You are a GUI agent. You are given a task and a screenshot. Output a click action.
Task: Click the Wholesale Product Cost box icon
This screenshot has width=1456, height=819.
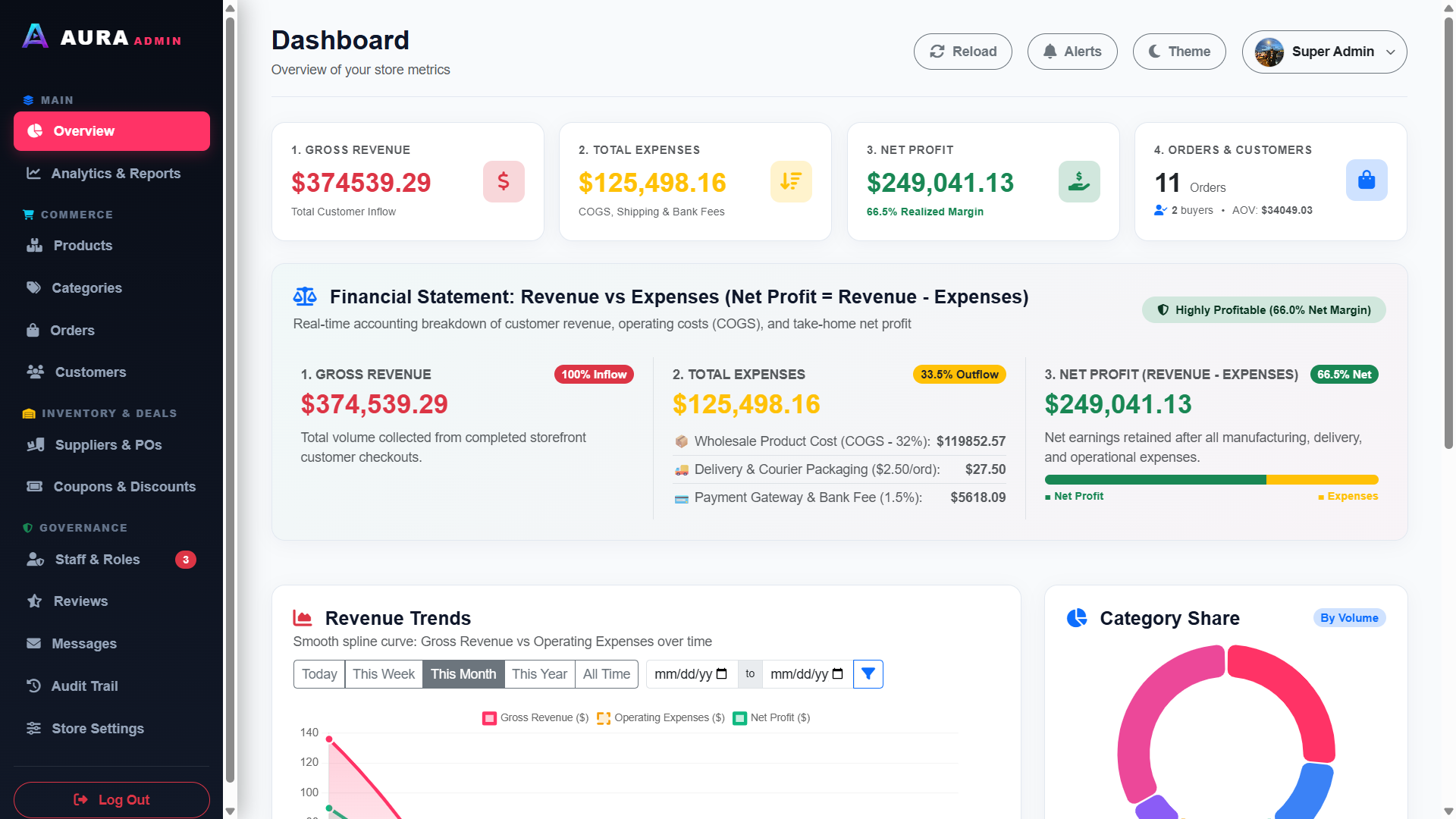[x=681, y=441]
